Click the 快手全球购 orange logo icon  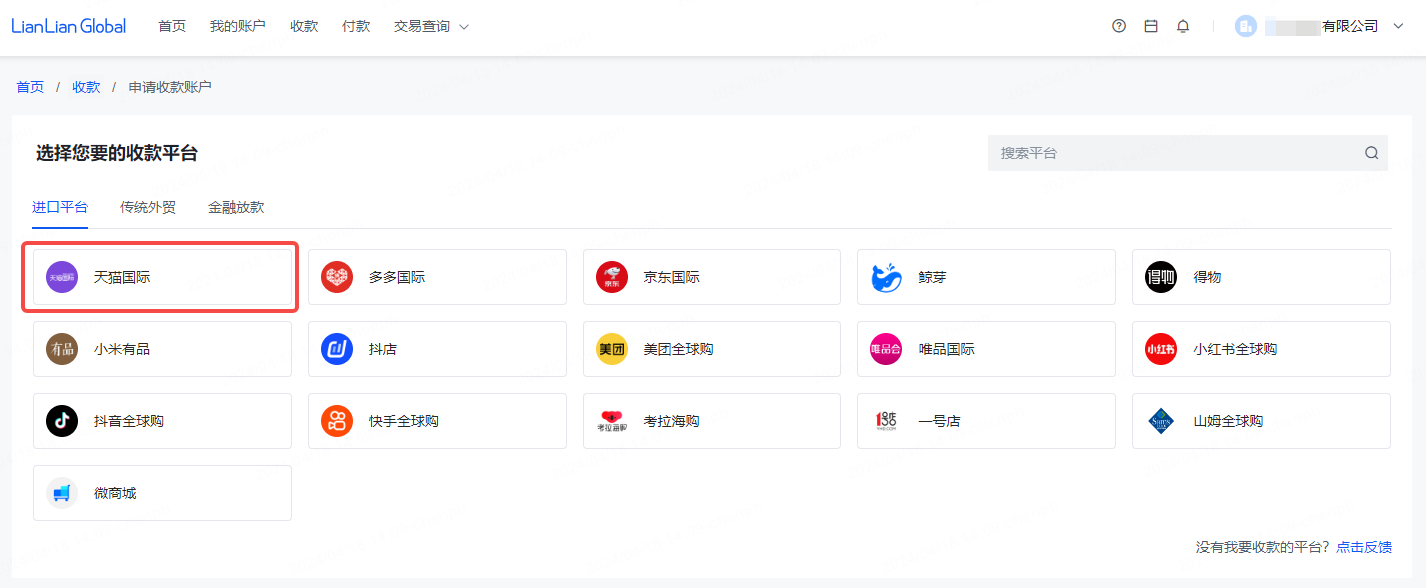337,421
